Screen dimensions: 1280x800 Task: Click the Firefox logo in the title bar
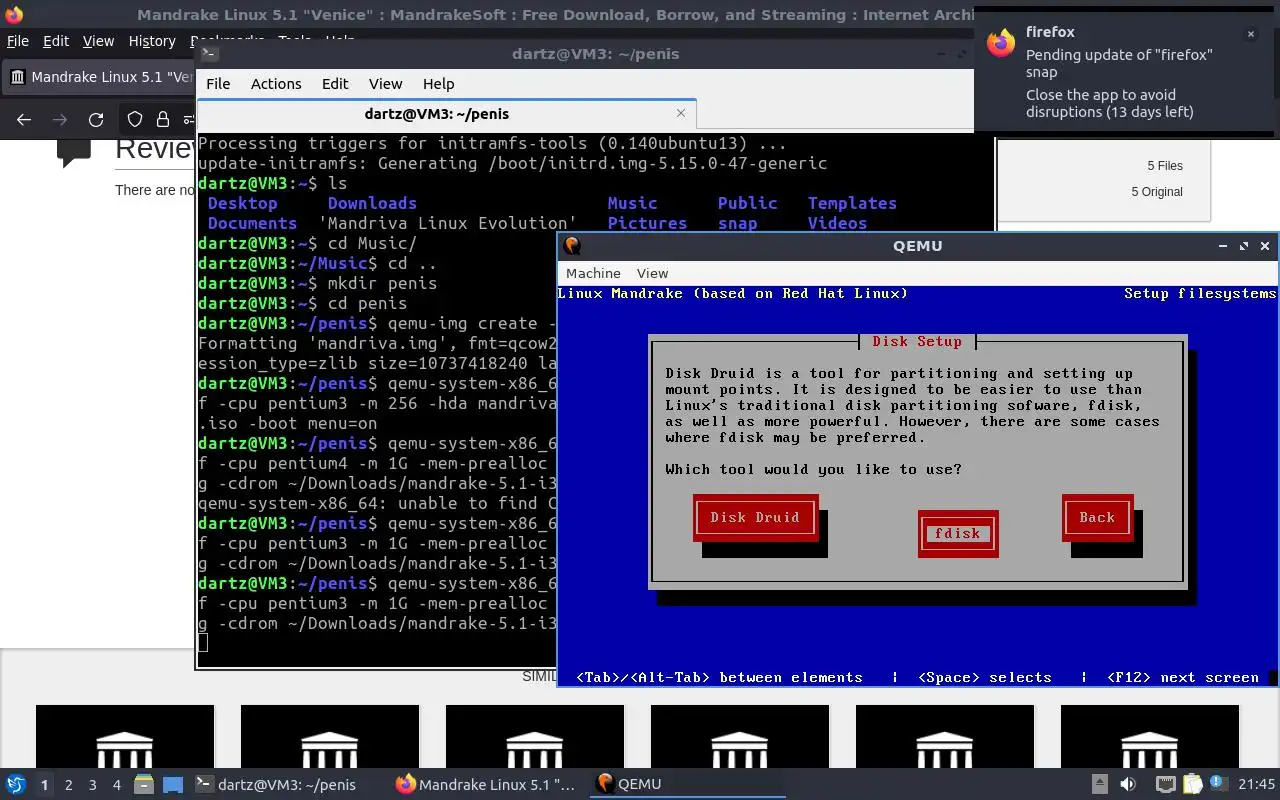coord(14,15)
